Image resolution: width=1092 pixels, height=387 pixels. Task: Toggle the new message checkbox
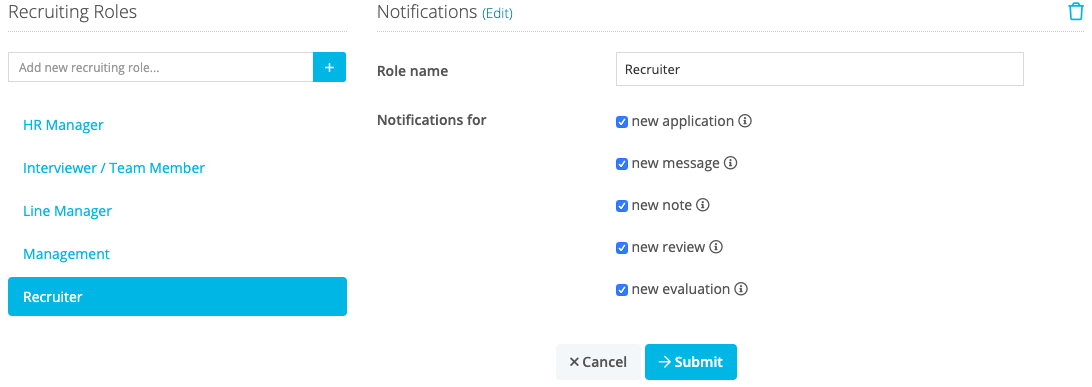[622, 164]
